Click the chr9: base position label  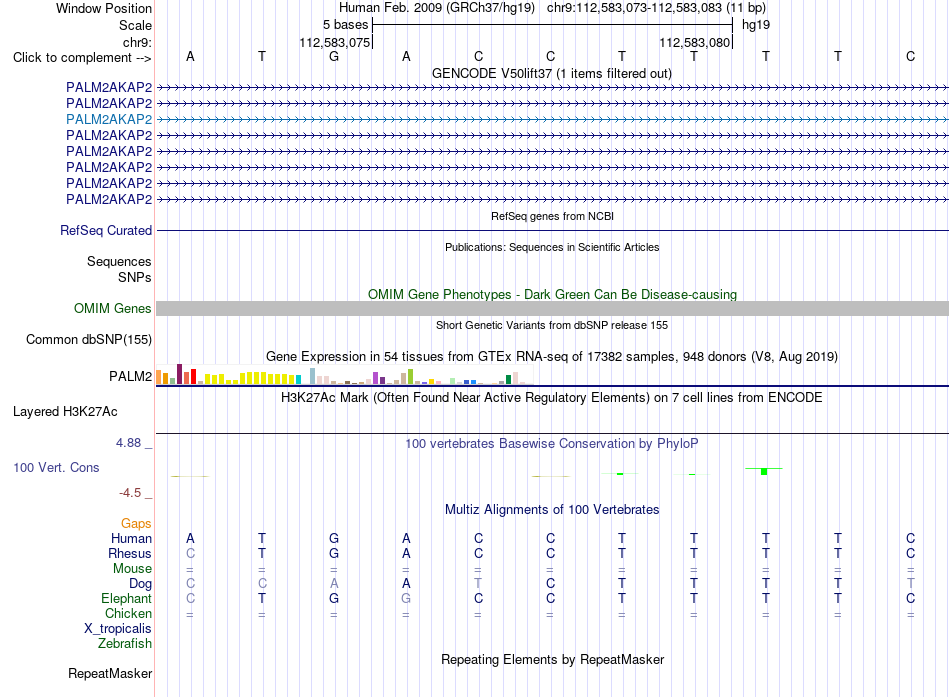coord(137,42)
